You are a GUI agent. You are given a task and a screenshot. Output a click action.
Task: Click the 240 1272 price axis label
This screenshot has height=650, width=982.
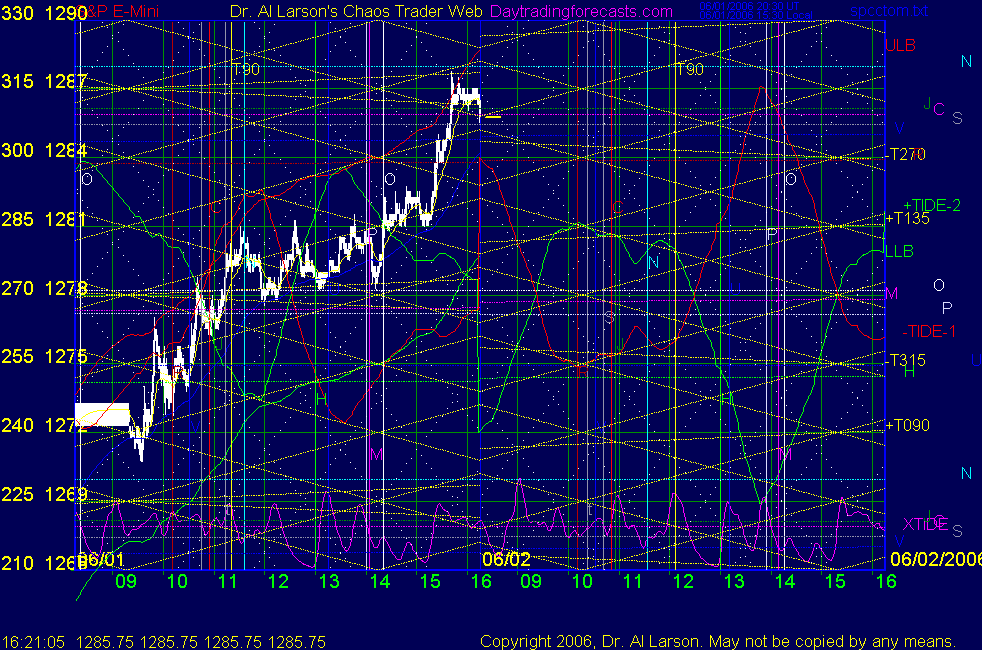(x=44, y=426)
